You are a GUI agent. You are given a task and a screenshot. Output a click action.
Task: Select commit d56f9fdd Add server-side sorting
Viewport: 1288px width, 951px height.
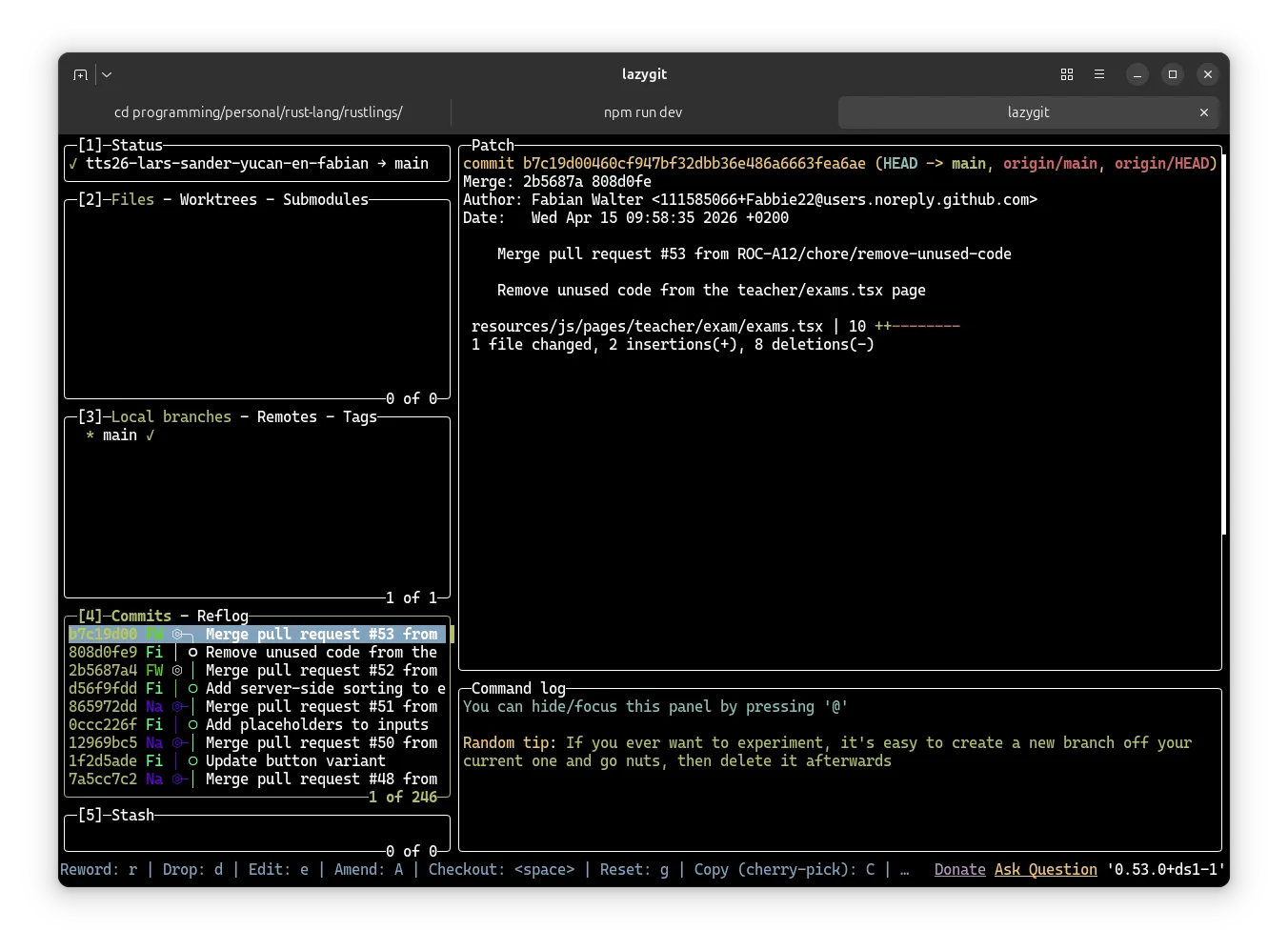click(257, 689)
